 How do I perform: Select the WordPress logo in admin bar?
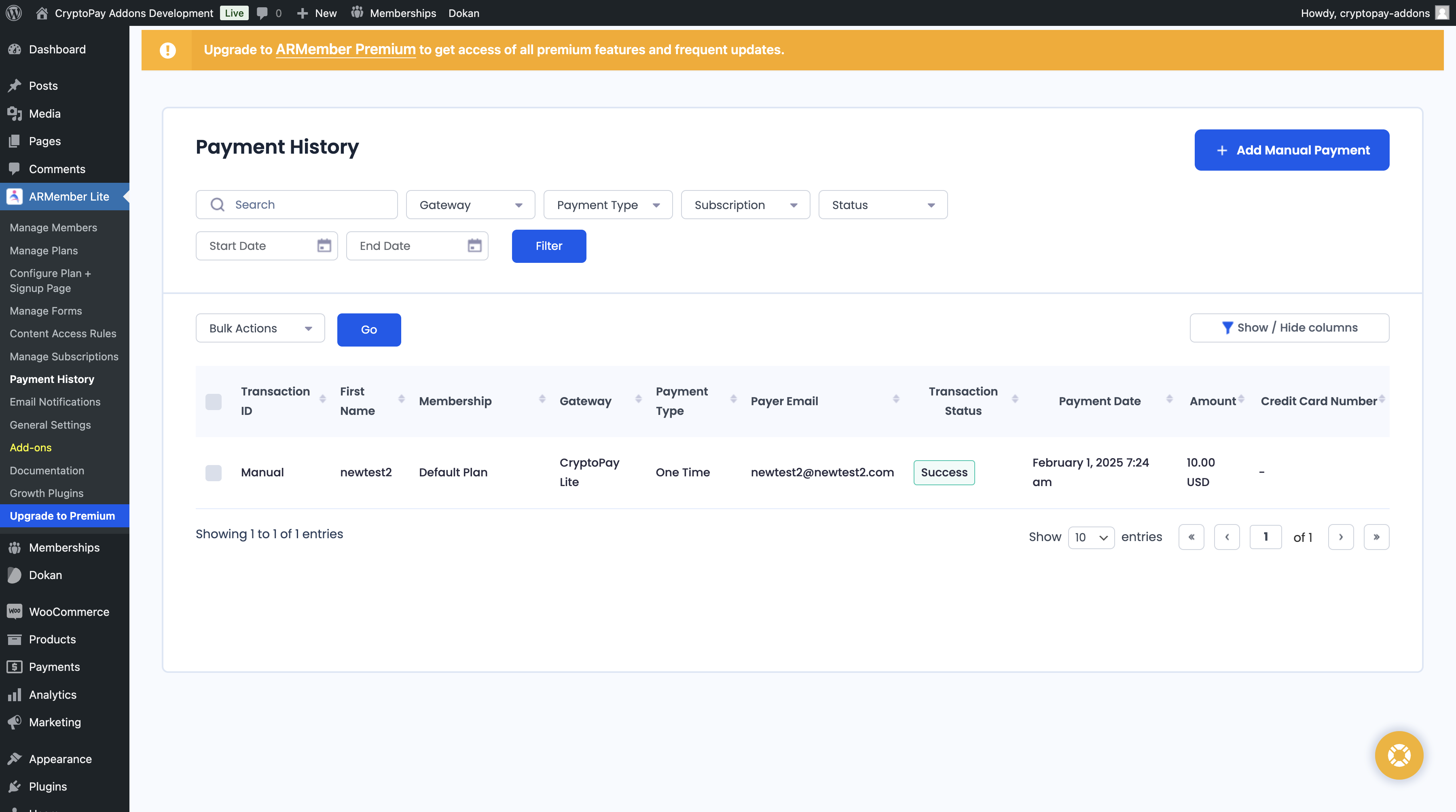(x=14, y=13)
